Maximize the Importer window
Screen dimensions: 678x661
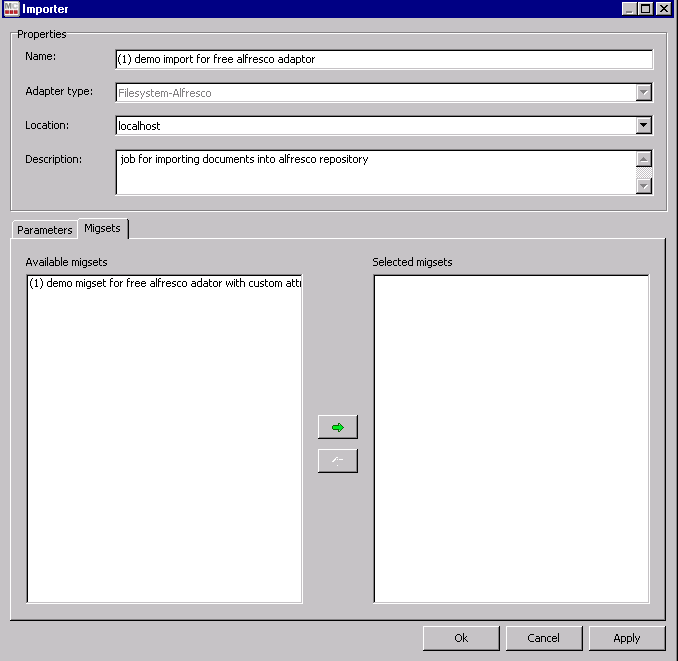click(646, 9)
